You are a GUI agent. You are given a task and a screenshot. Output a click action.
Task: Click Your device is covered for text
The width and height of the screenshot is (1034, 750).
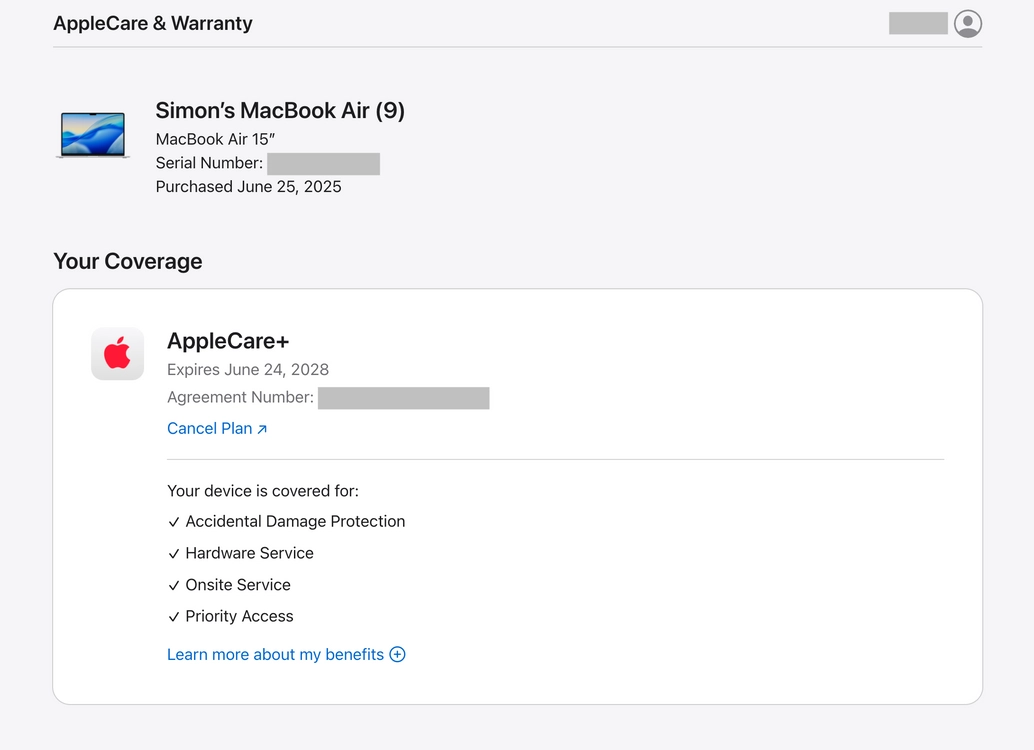click(x=263, y=491)
